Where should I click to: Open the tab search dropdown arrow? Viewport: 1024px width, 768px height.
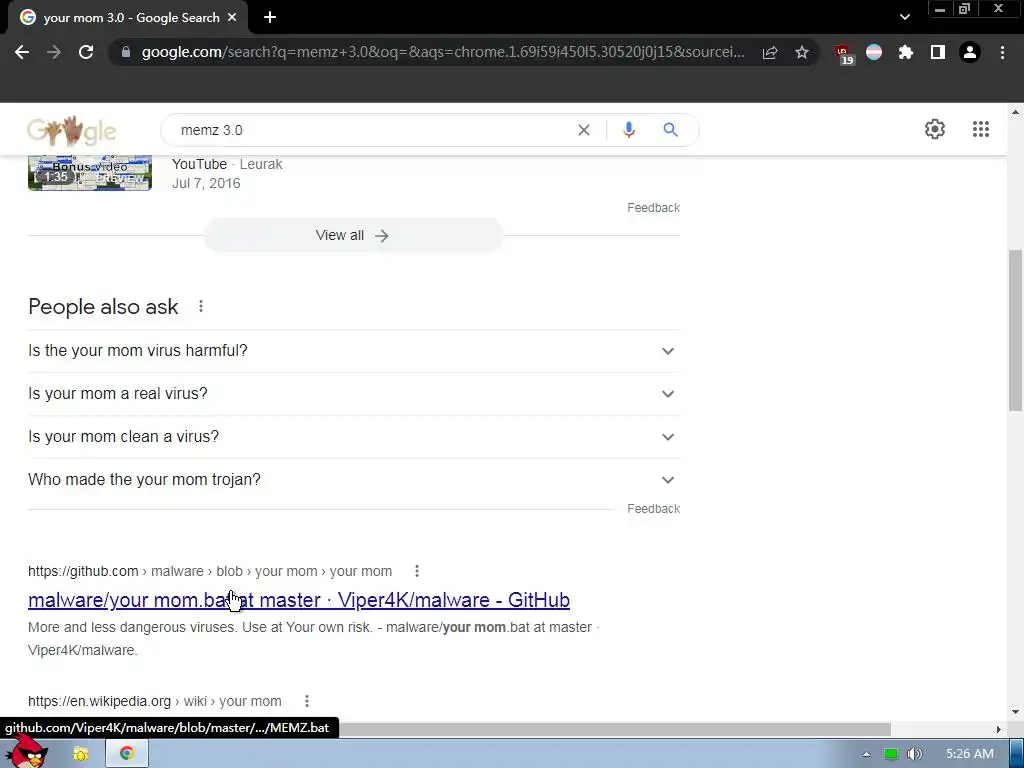[904, 18]
